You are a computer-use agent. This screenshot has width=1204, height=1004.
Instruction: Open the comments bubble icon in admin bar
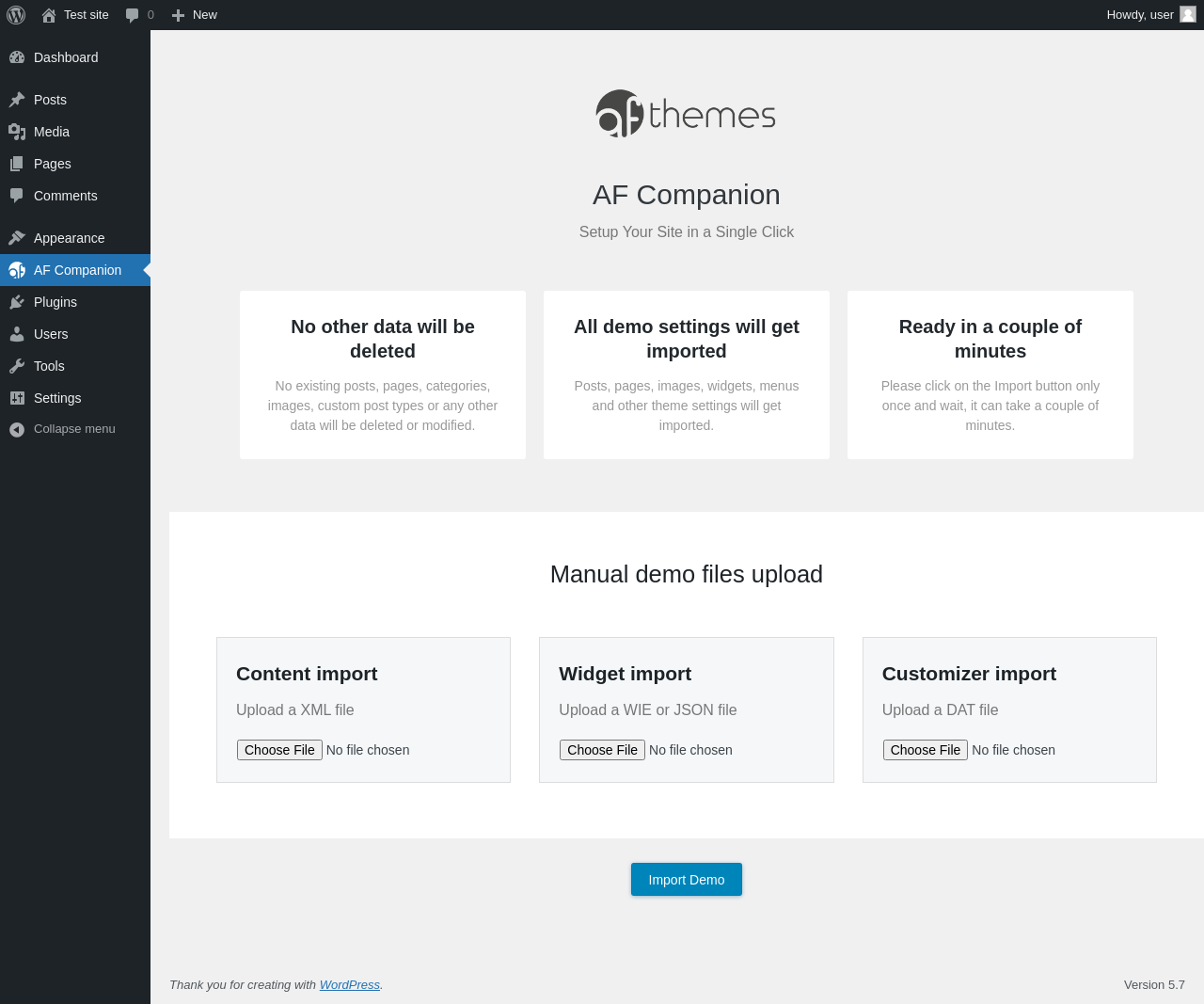pyautogui.click(x=132, y=15)
